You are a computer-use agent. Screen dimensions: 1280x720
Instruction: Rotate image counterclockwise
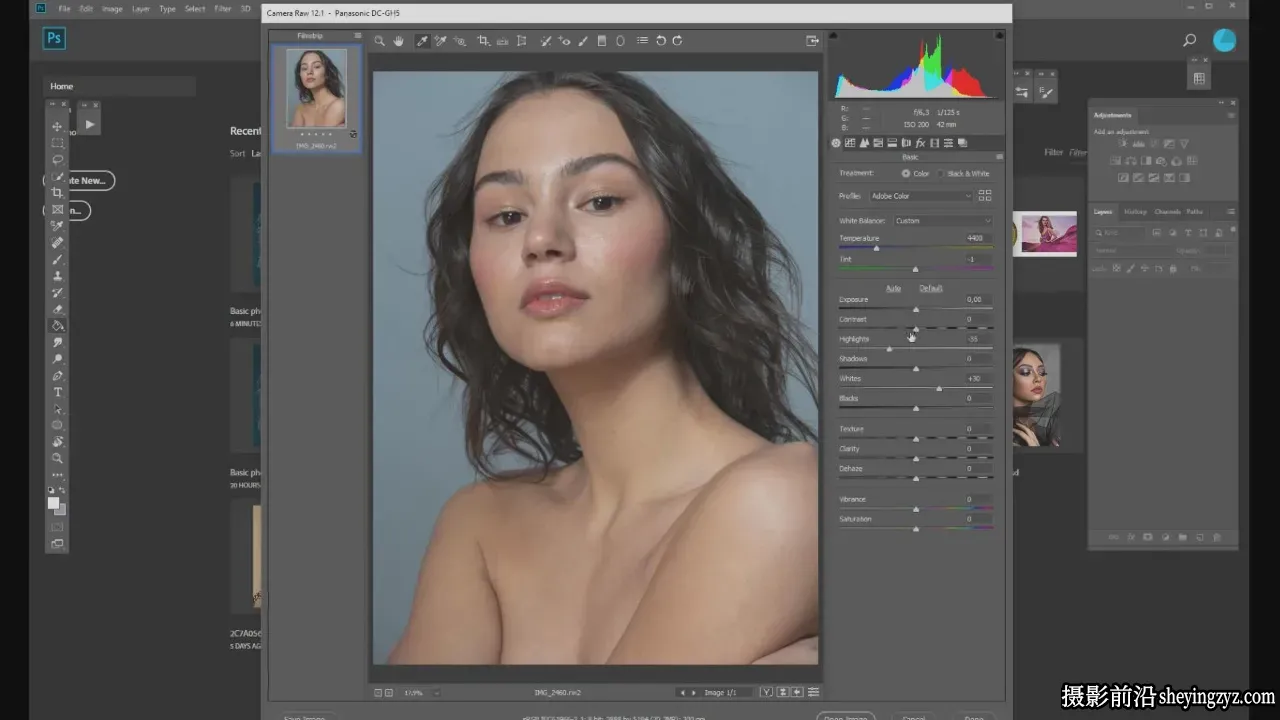pyautogui.click(x=661, y=41)
